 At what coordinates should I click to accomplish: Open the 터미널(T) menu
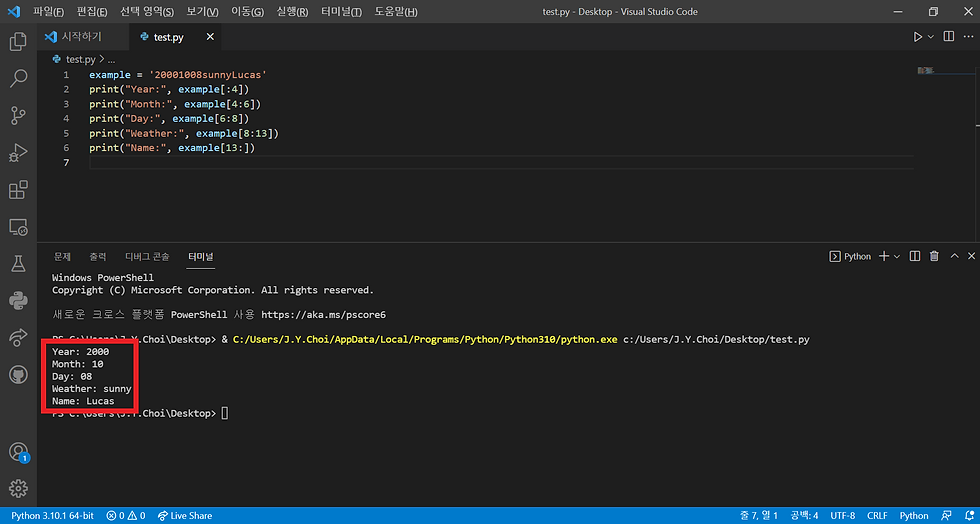pos(341,12)
